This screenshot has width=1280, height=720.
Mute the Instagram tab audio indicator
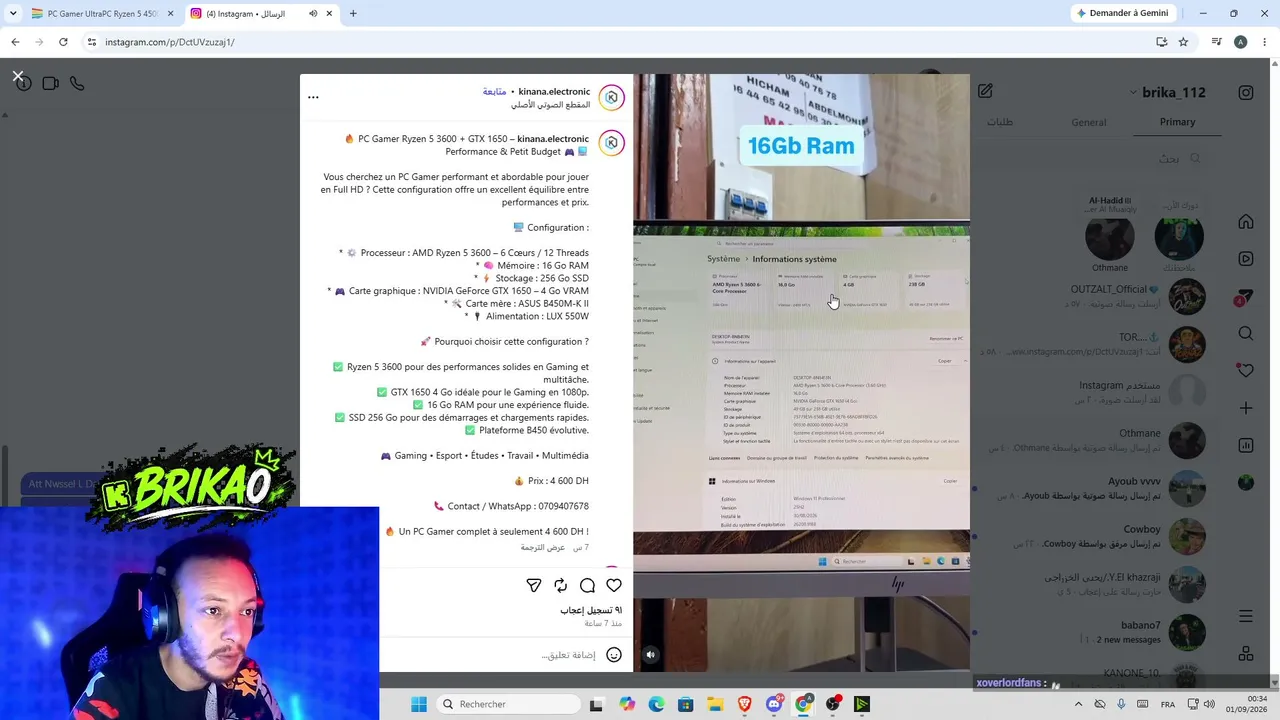click(x=313, y=14)
